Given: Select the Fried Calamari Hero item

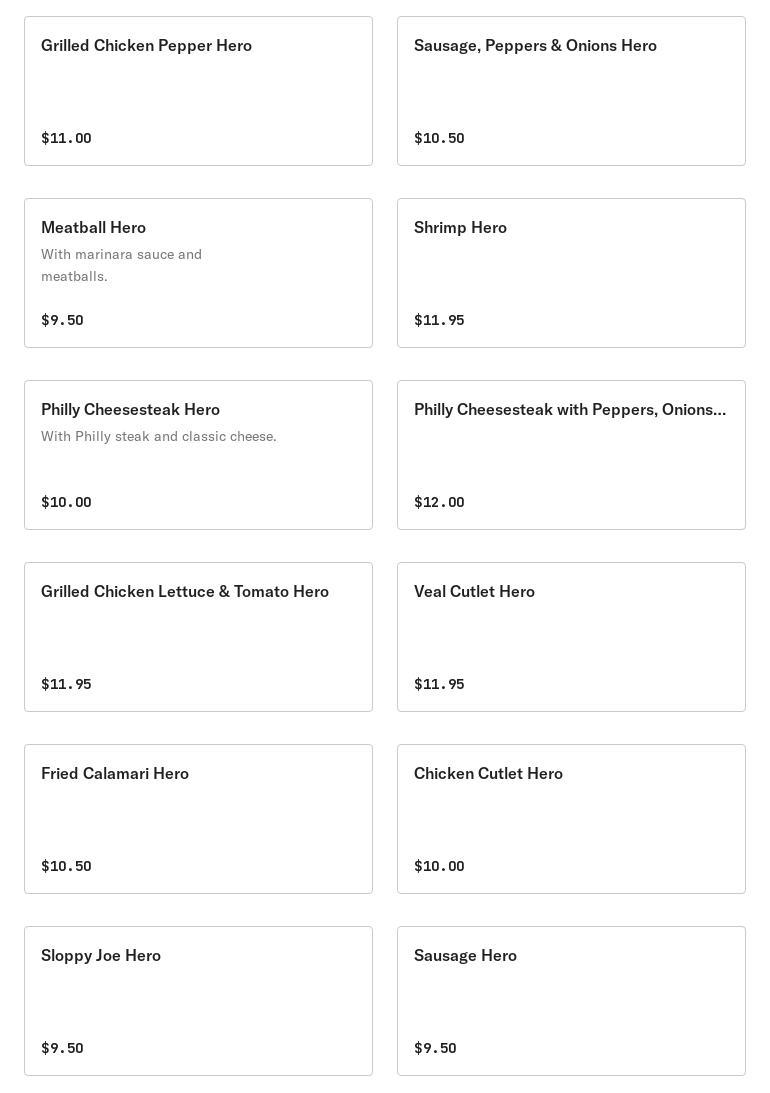Looking at the screenshot, I should pos(199,819).
